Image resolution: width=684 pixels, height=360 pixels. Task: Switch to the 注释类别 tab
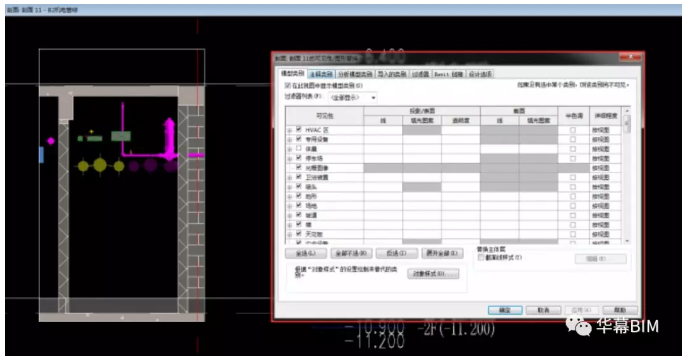point(321,74)
